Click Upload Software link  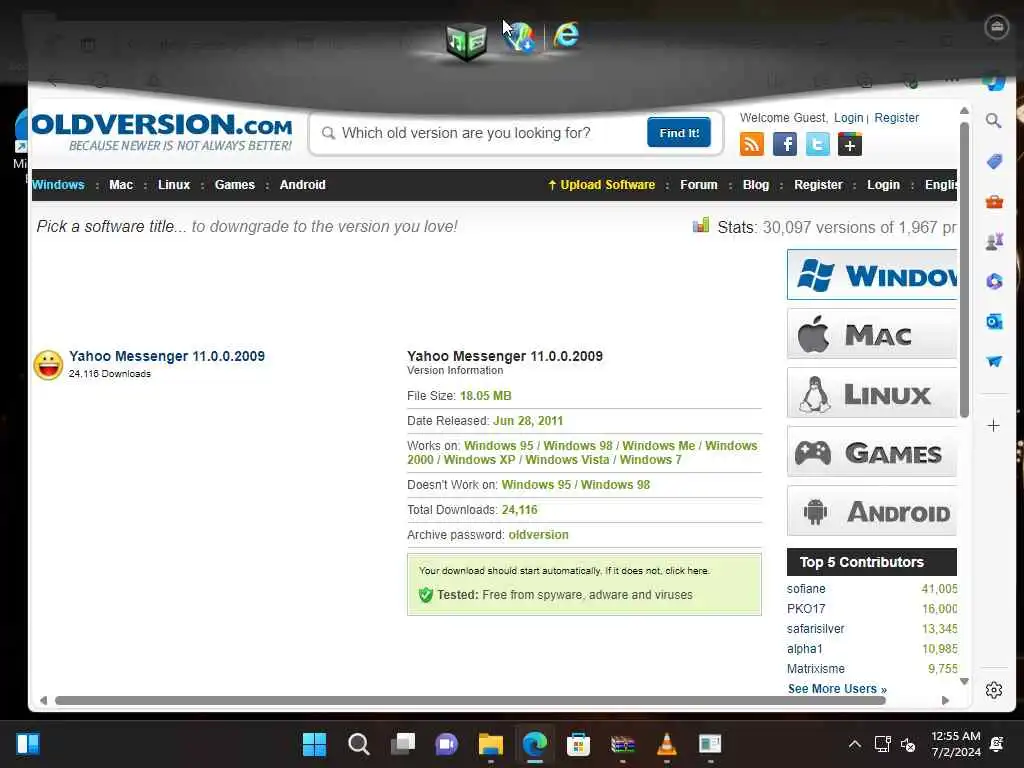click(x=601, y=185)
